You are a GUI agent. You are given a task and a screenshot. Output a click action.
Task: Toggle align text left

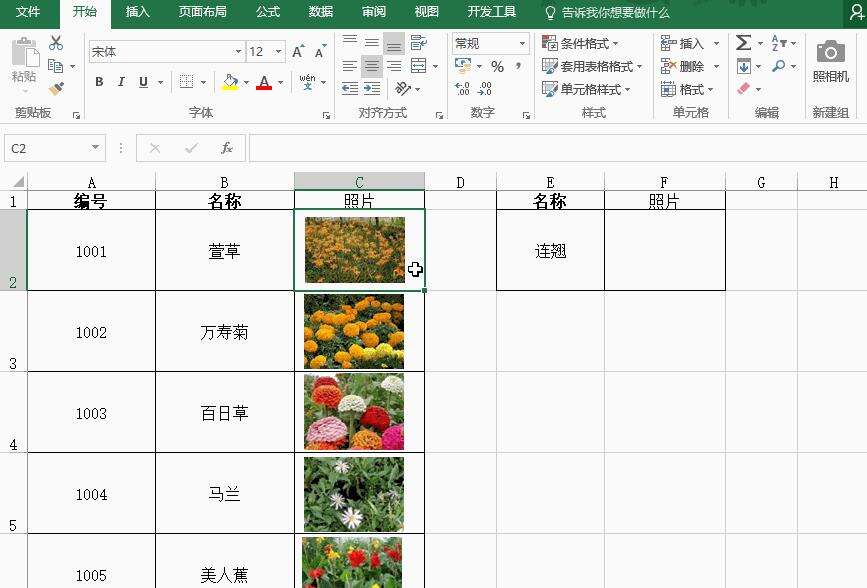coord(349,66)
